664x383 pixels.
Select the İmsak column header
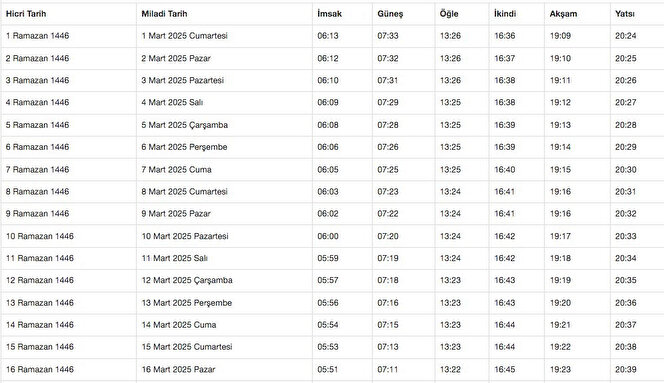point(329,14)
